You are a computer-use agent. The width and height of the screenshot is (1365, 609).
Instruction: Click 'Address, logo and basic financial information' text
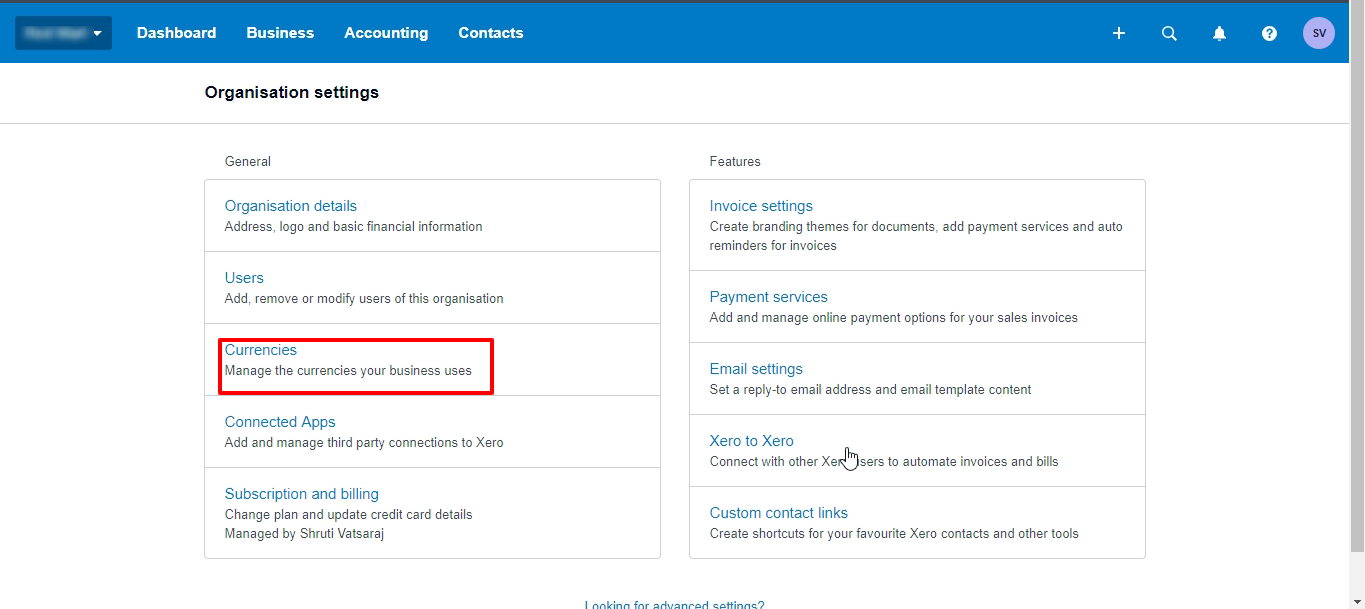(354, 227)
